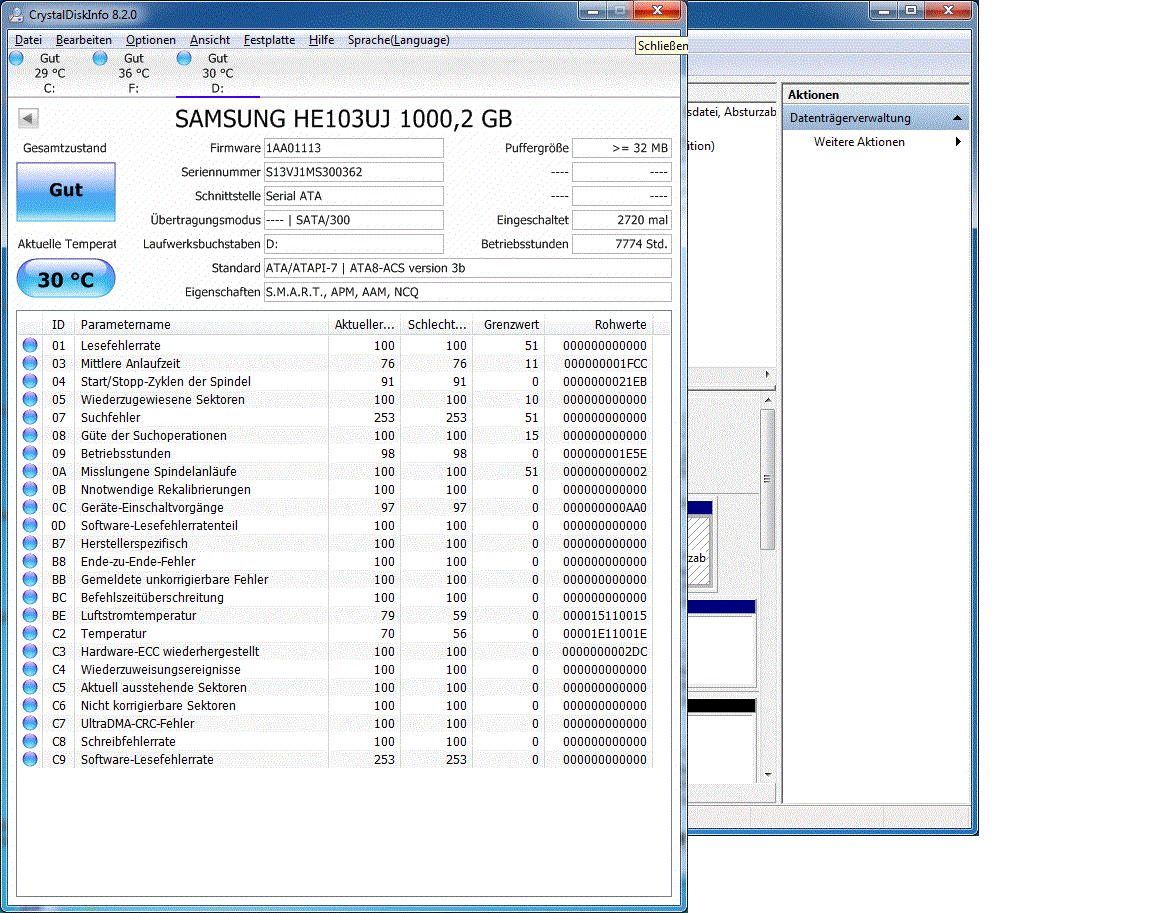This screenshot has width=1152, height=913.
Task: Click status dot of Notwendige Rekalibrierungen row
Action: [30, 488]
